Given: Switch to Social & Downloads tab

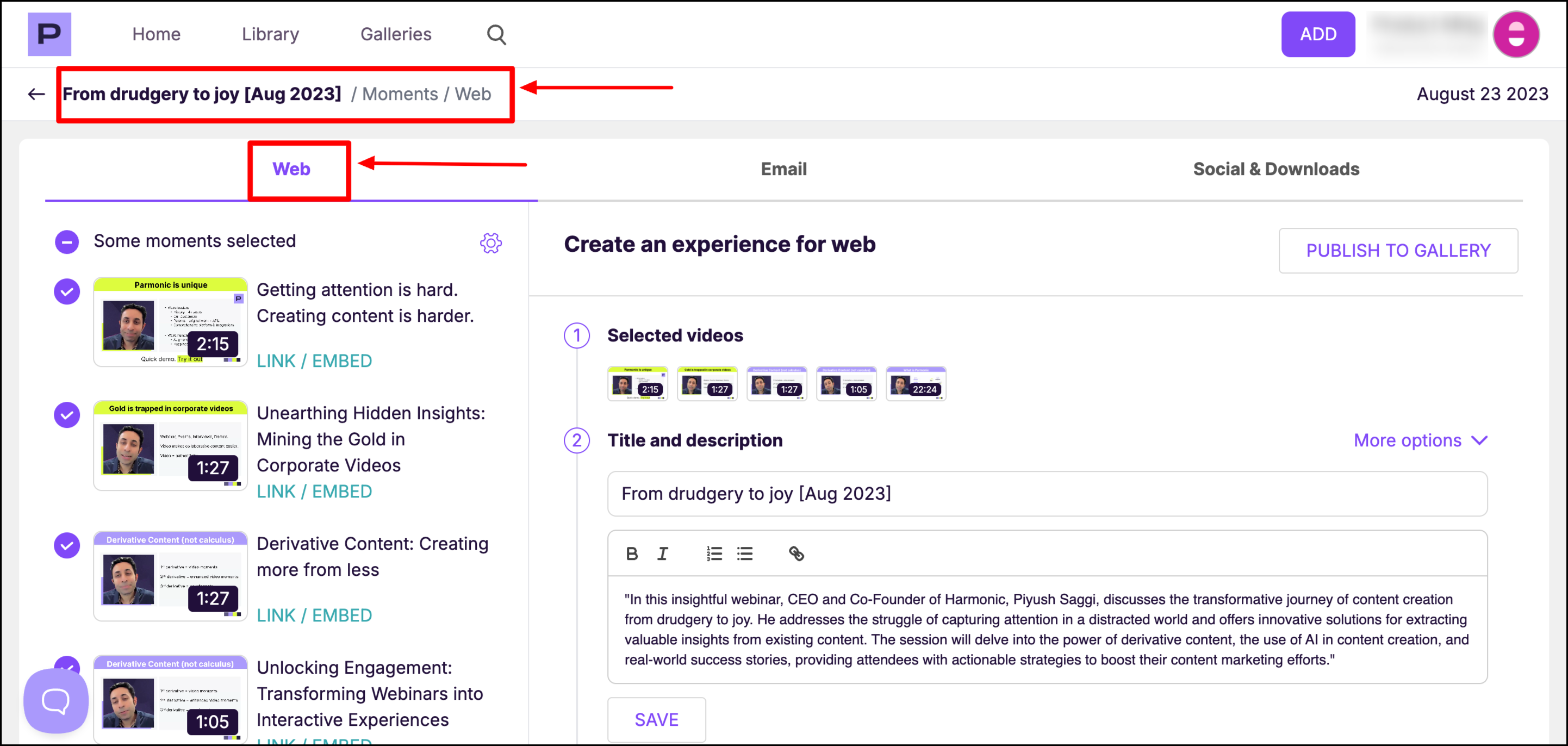Looking at the screenshot, I should (1276, 169).
